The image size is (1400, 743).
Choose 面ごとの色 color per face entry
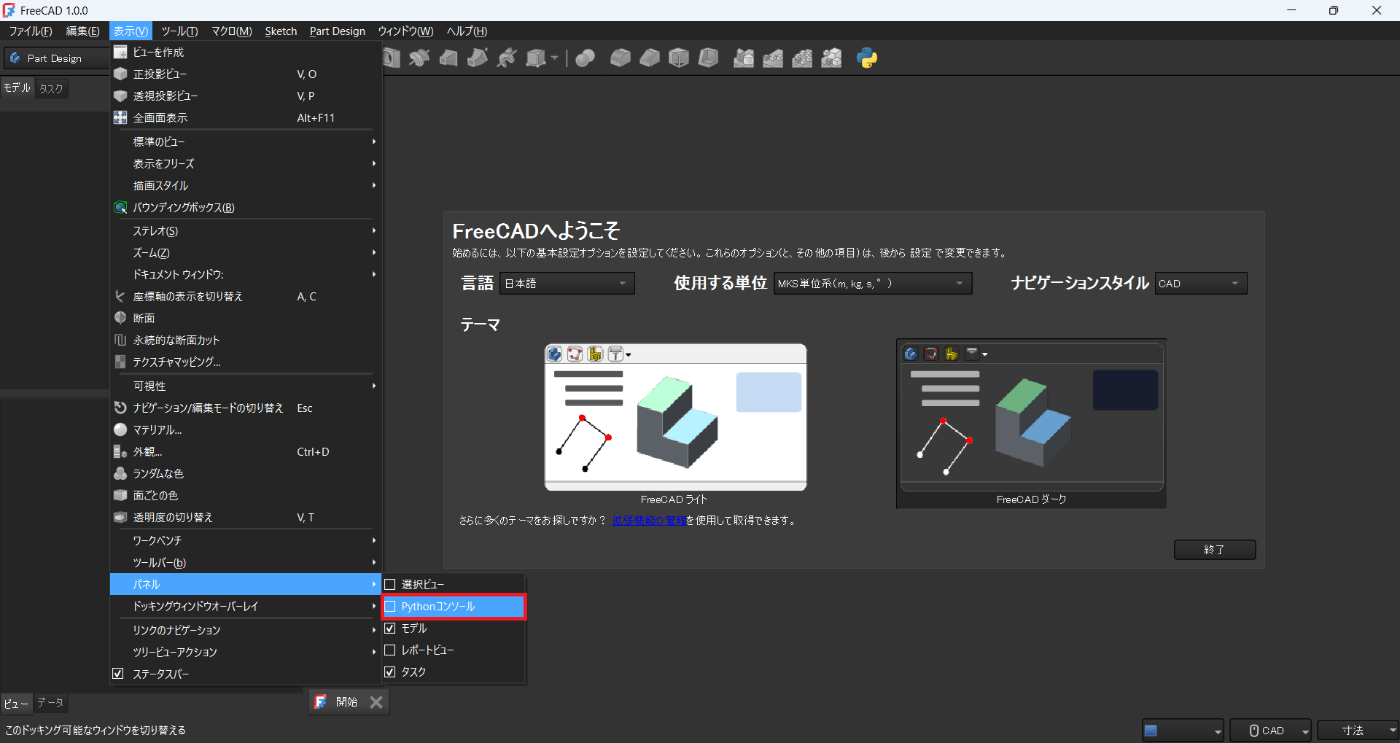(x=246, y=495)
